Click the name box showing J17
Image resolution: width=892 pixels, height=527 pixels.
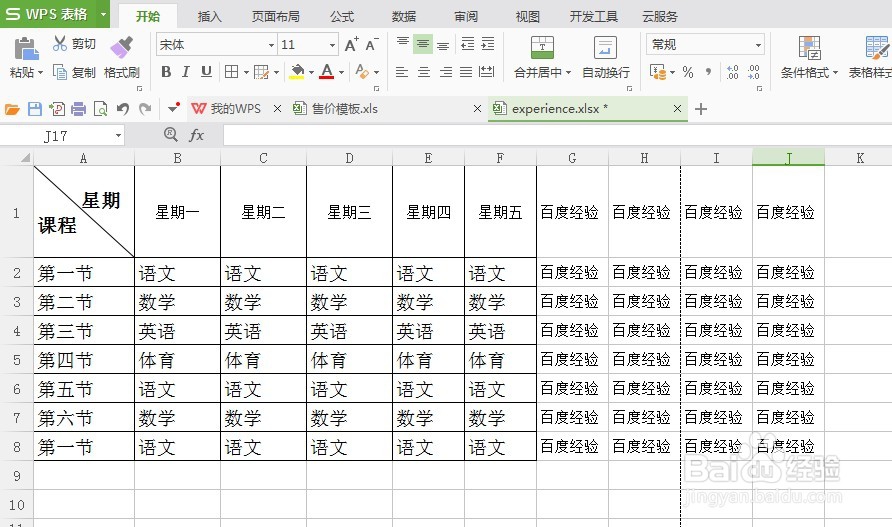click(56, 135)
